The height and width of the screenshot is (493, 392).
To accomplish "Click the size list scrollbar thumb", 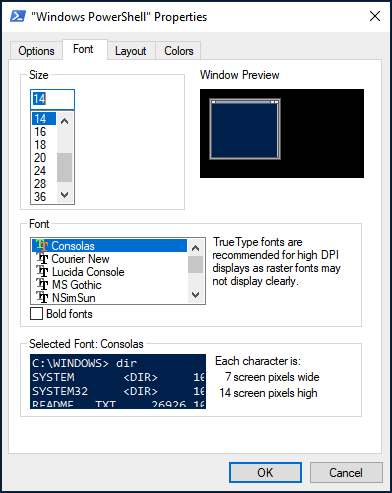I will tap(65, 167).
